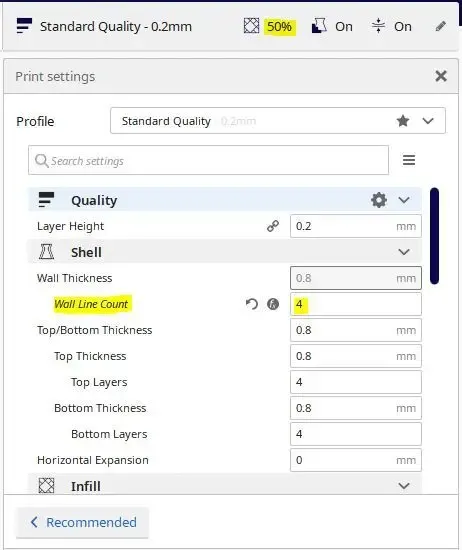Click the adhesion icon showing On
Screen dimensions: 462x550
coord(378,26)
